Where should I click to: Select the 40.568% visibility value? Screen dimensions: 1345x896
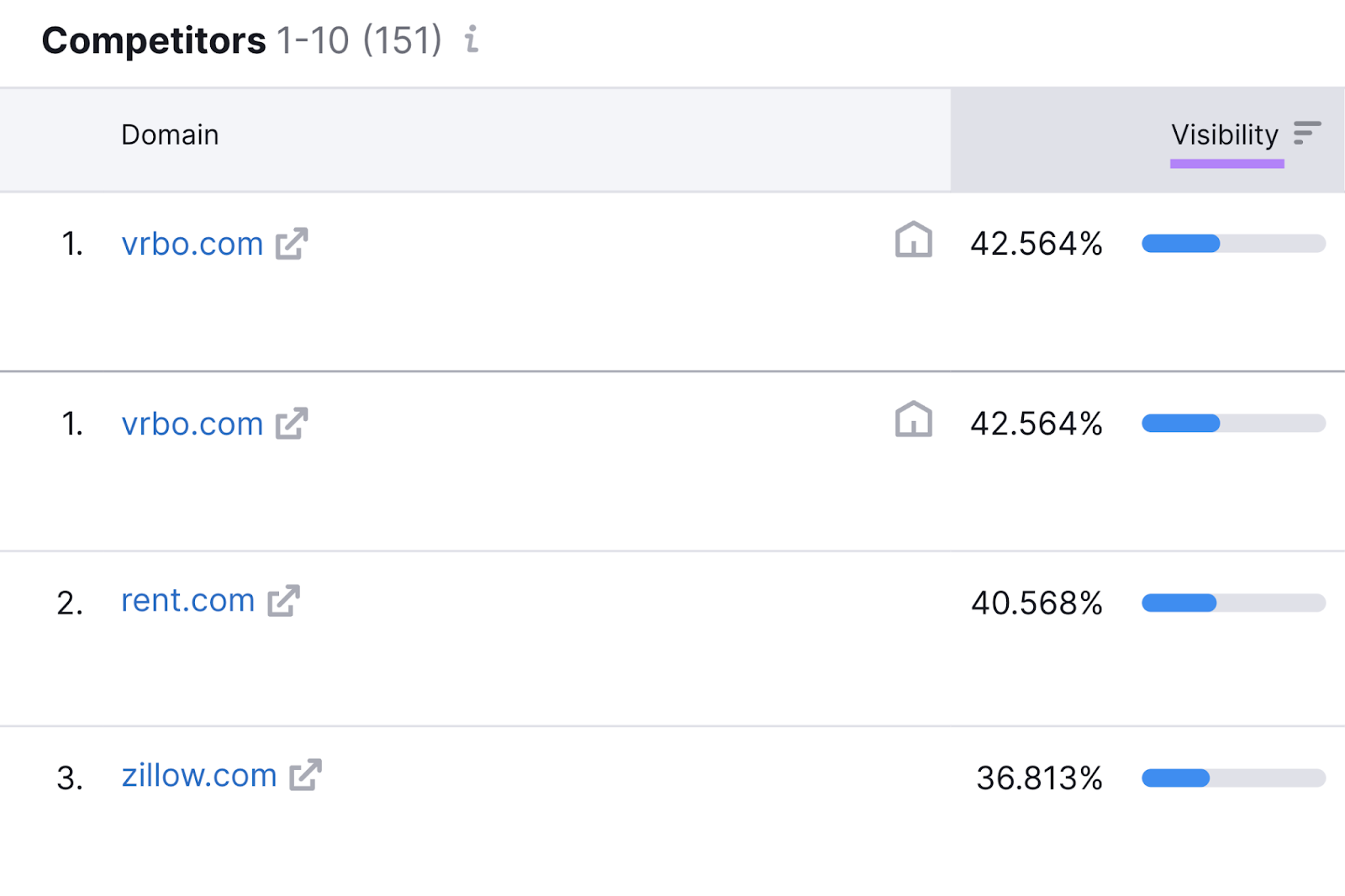click(x=1036, y=603)
